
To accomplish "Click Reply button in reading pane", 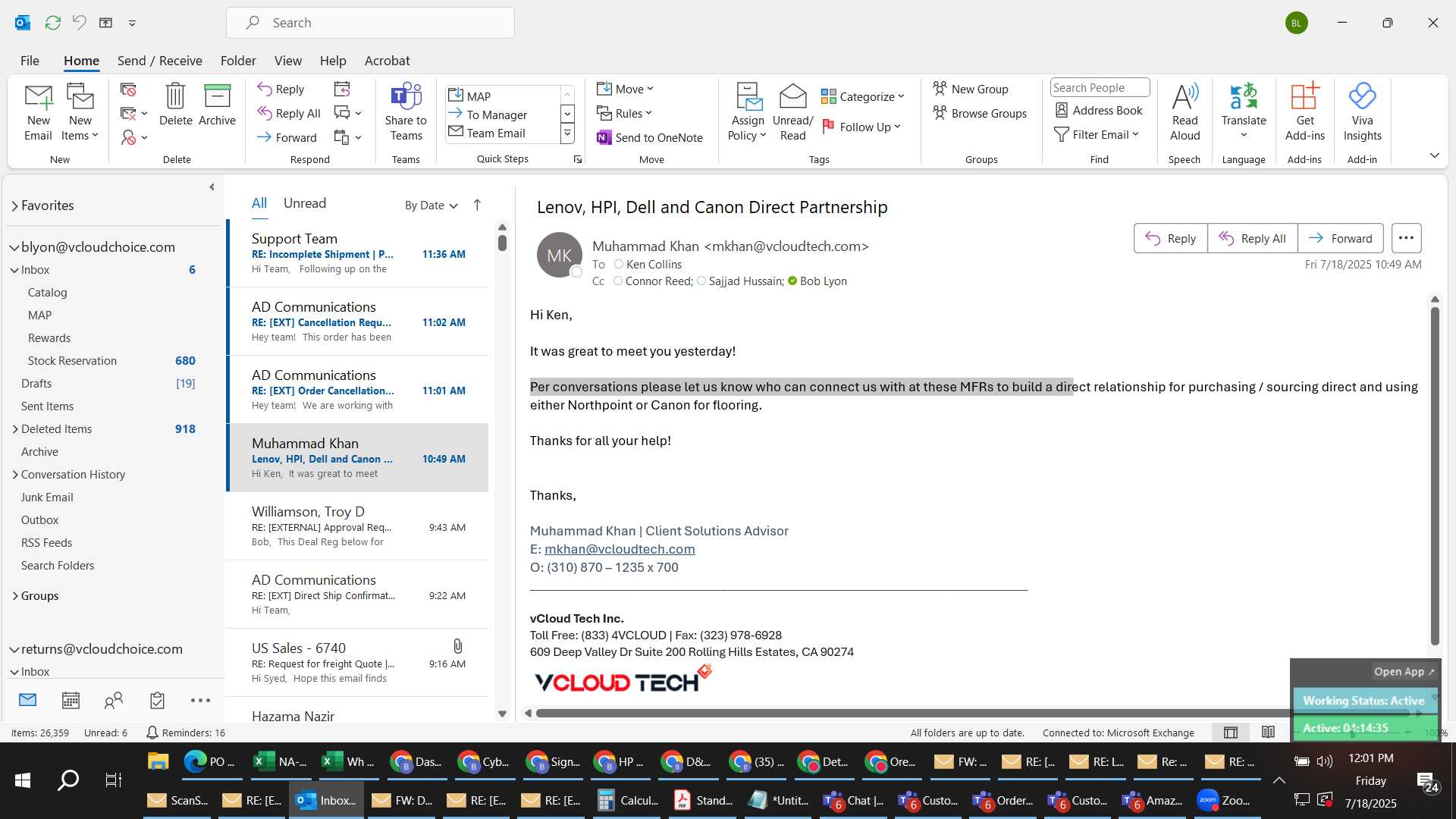I will coord(1170,238).
